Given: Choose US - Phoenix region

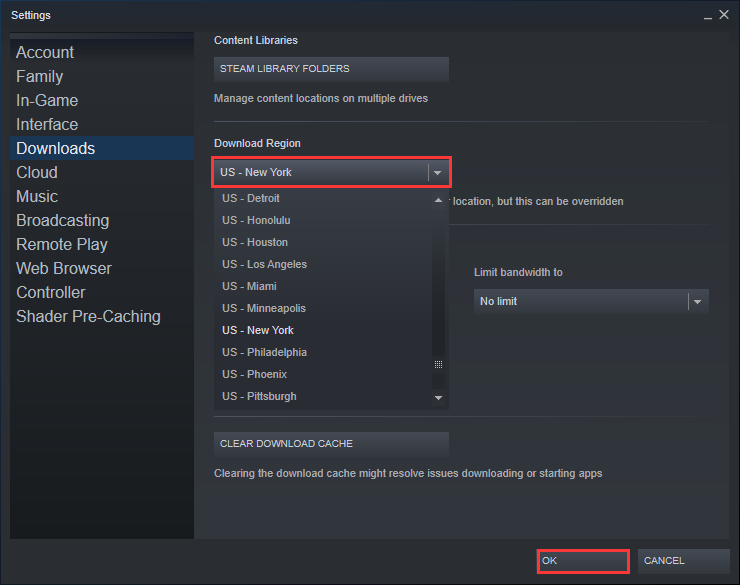Looking at the screenshot, I should coord(323,375).
